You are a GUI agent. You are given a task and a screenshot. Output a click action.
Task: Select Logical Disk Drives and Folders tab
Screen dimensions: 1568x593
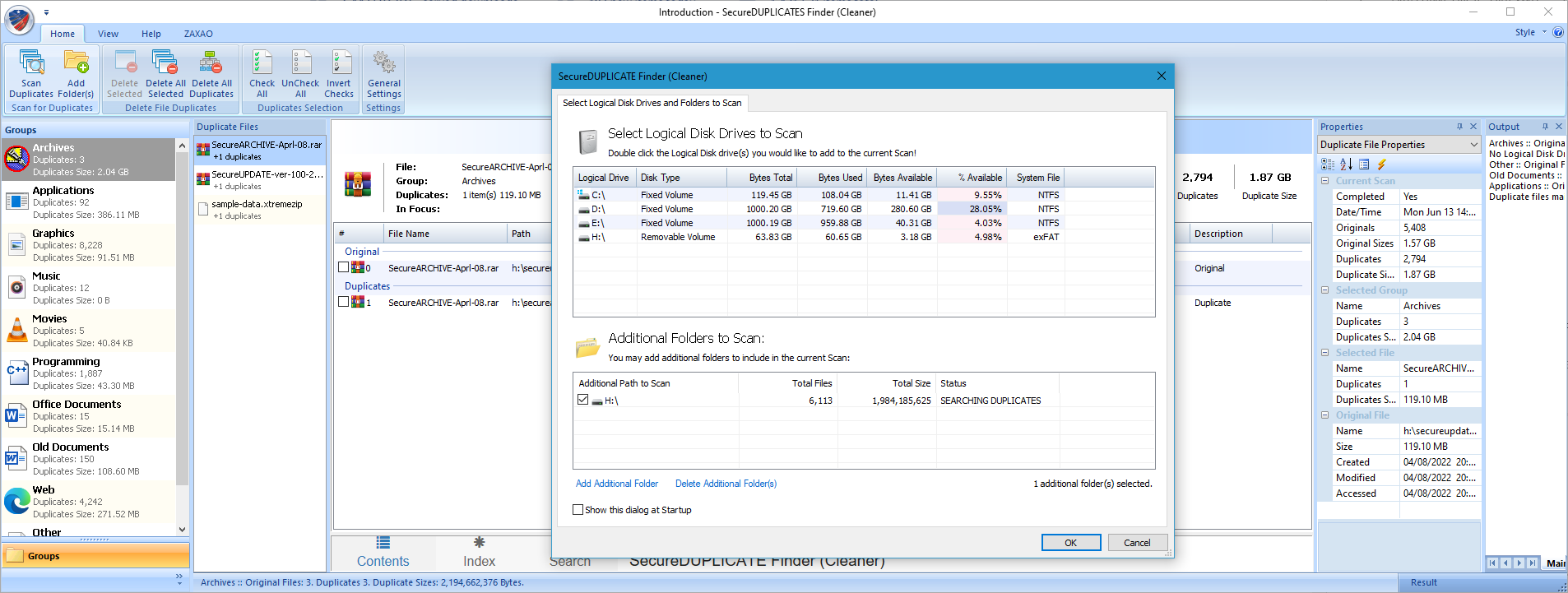pos(652,103)
